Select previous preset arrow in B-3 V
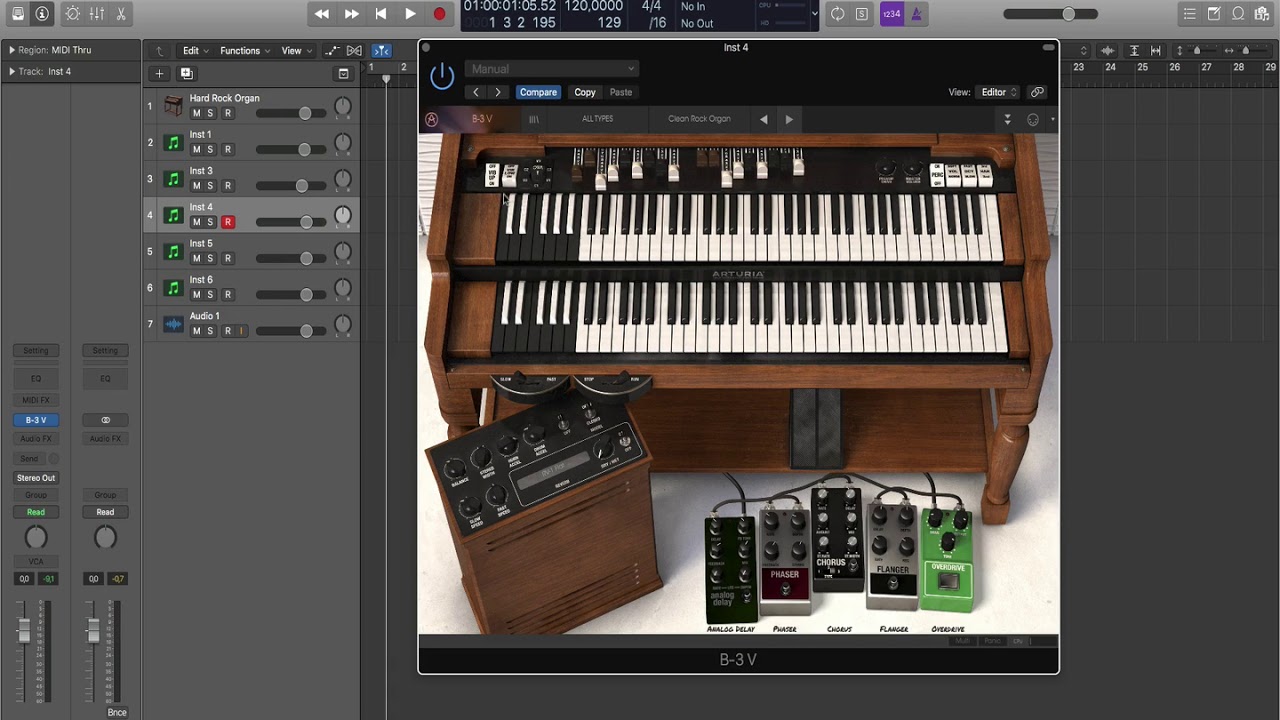Screen dimensions: 1280x720 point(764,119)
